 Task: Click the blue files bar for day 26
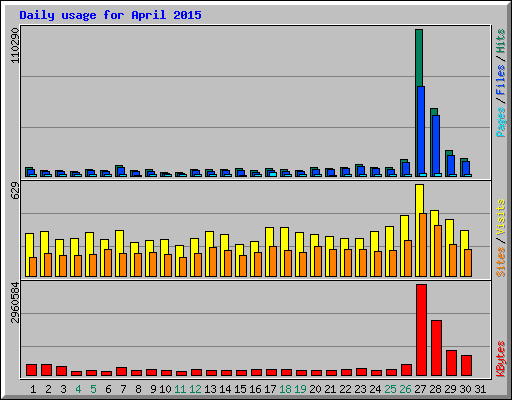coord(406,169)
